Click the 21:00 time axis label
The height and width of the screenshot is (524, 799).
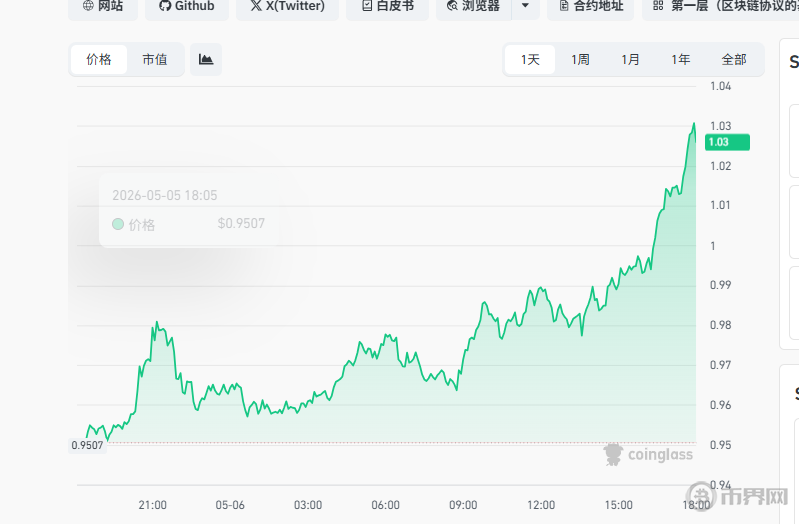[x=152, y=505]
